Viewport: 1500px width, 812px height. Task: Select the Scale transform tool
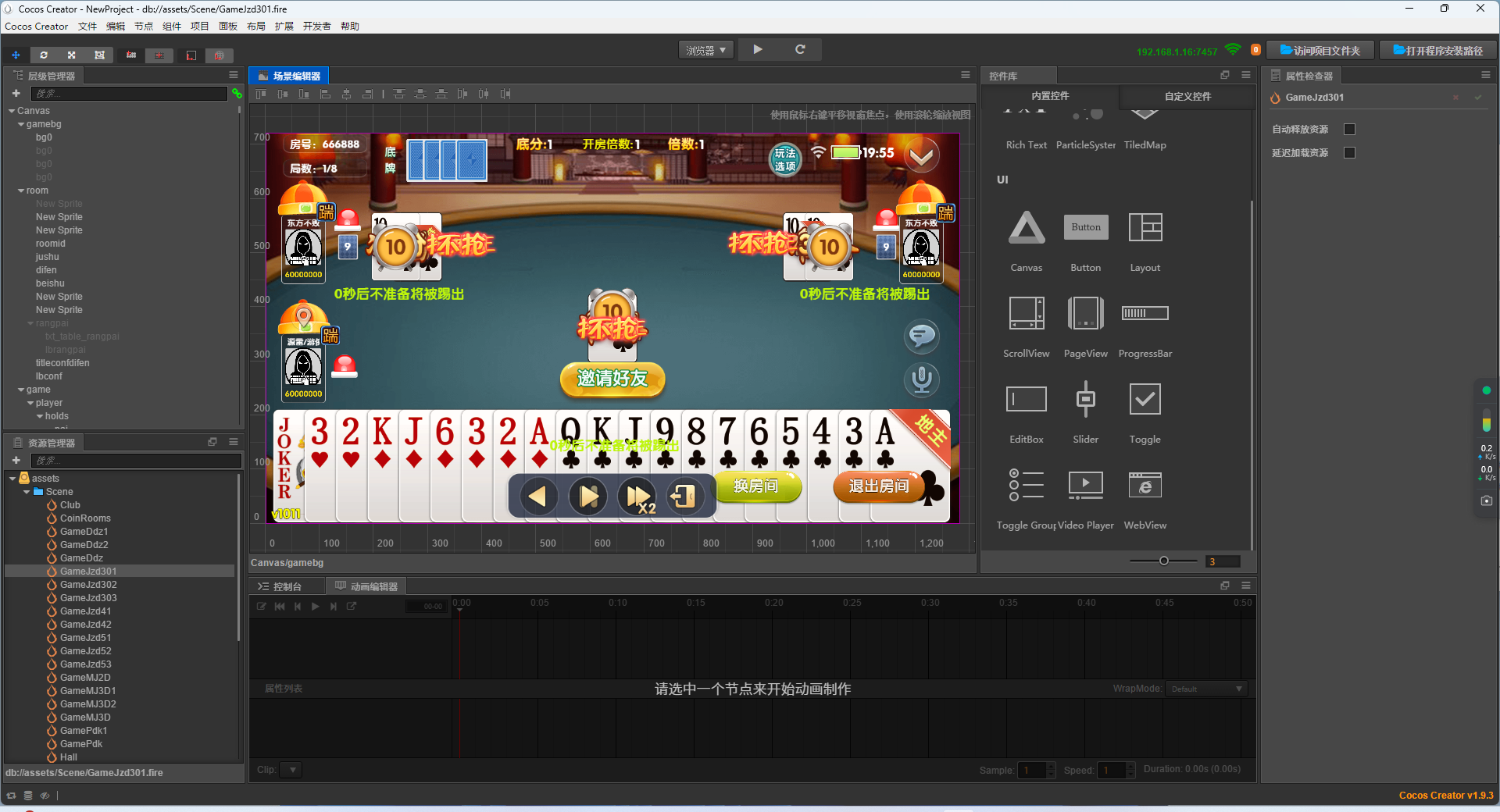click(x=71, y=55)
